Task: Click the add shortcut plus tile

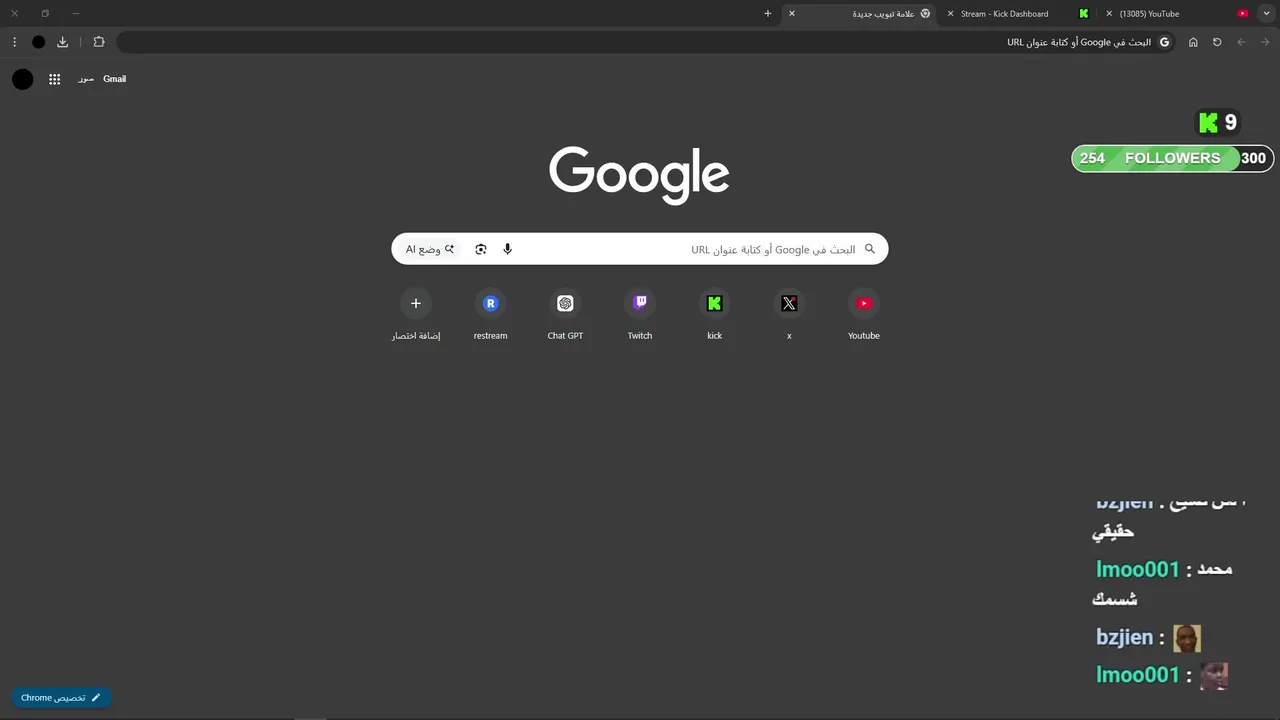Action: (416, 314)
